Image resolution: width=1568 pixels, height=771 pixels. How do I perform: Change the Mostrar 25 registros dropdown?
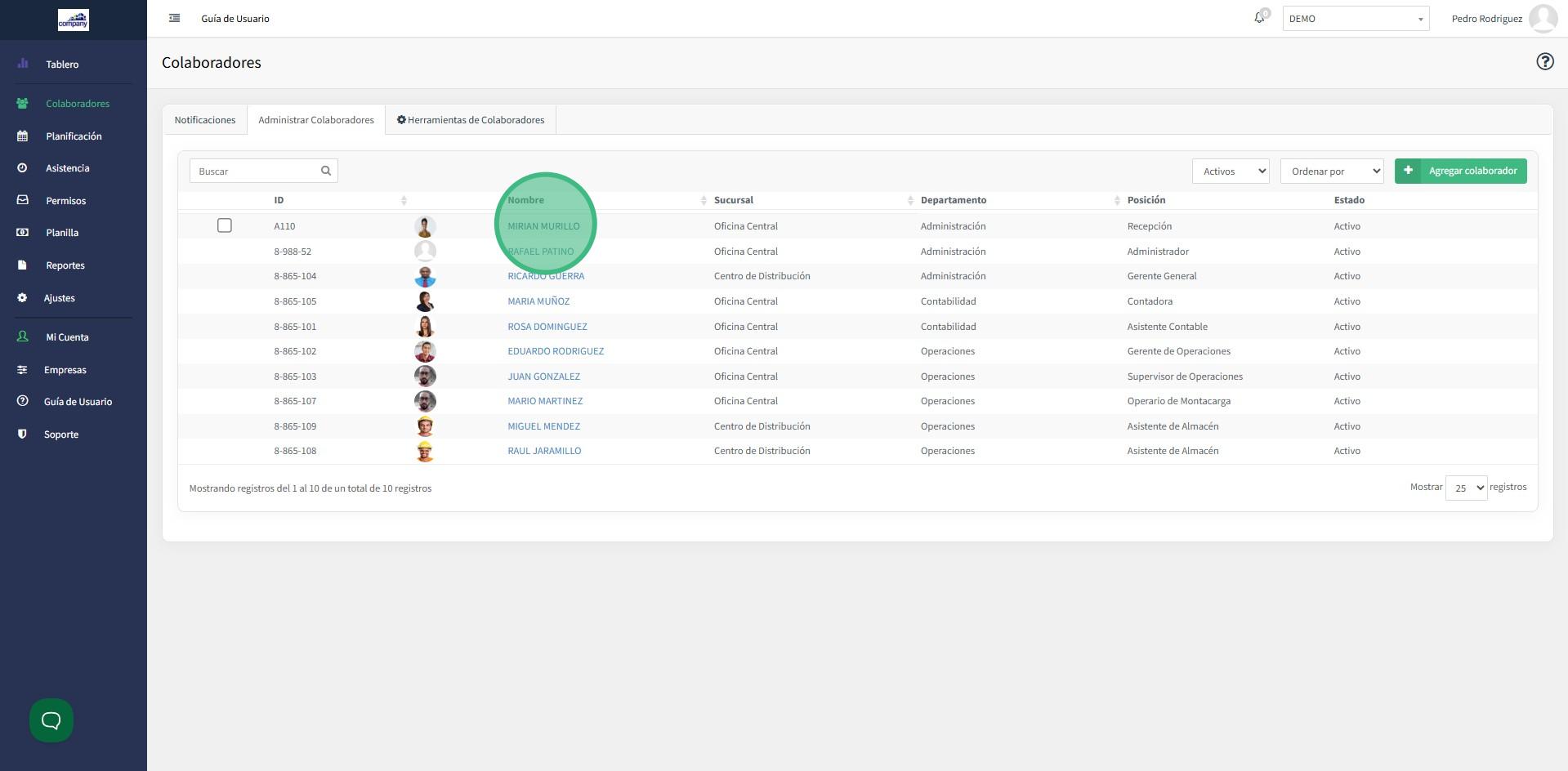1466,488
